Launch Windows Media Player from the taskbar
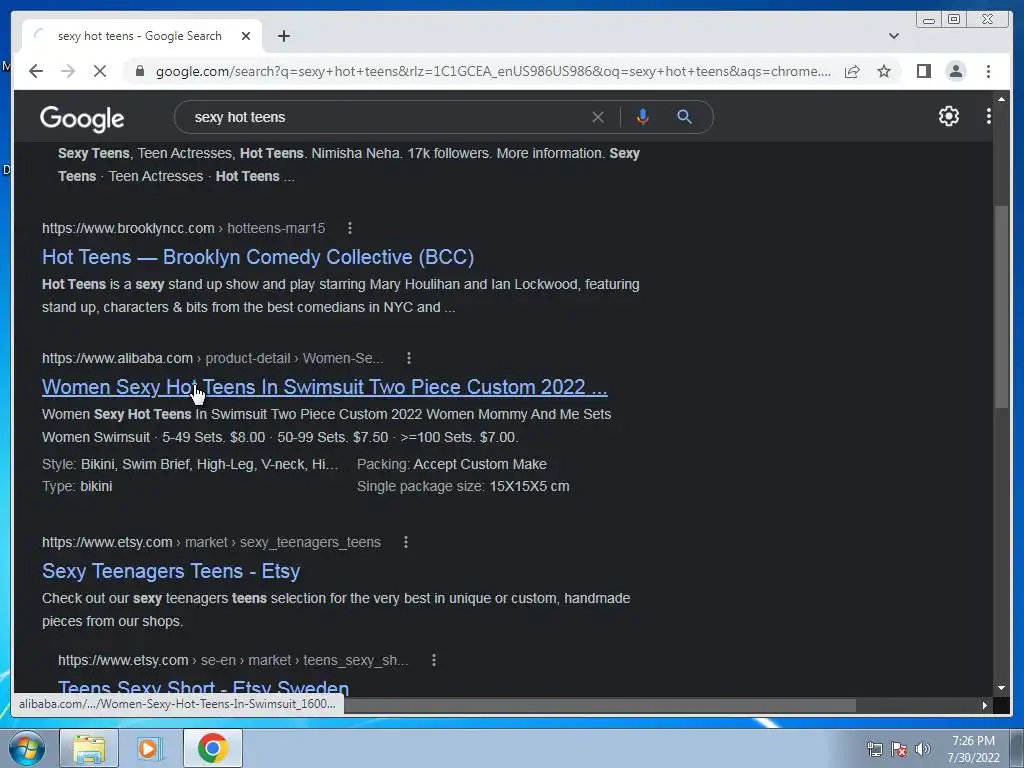The height and width of the screenshot is (768, 1024). pyautogui.click(x=150, y=748)
